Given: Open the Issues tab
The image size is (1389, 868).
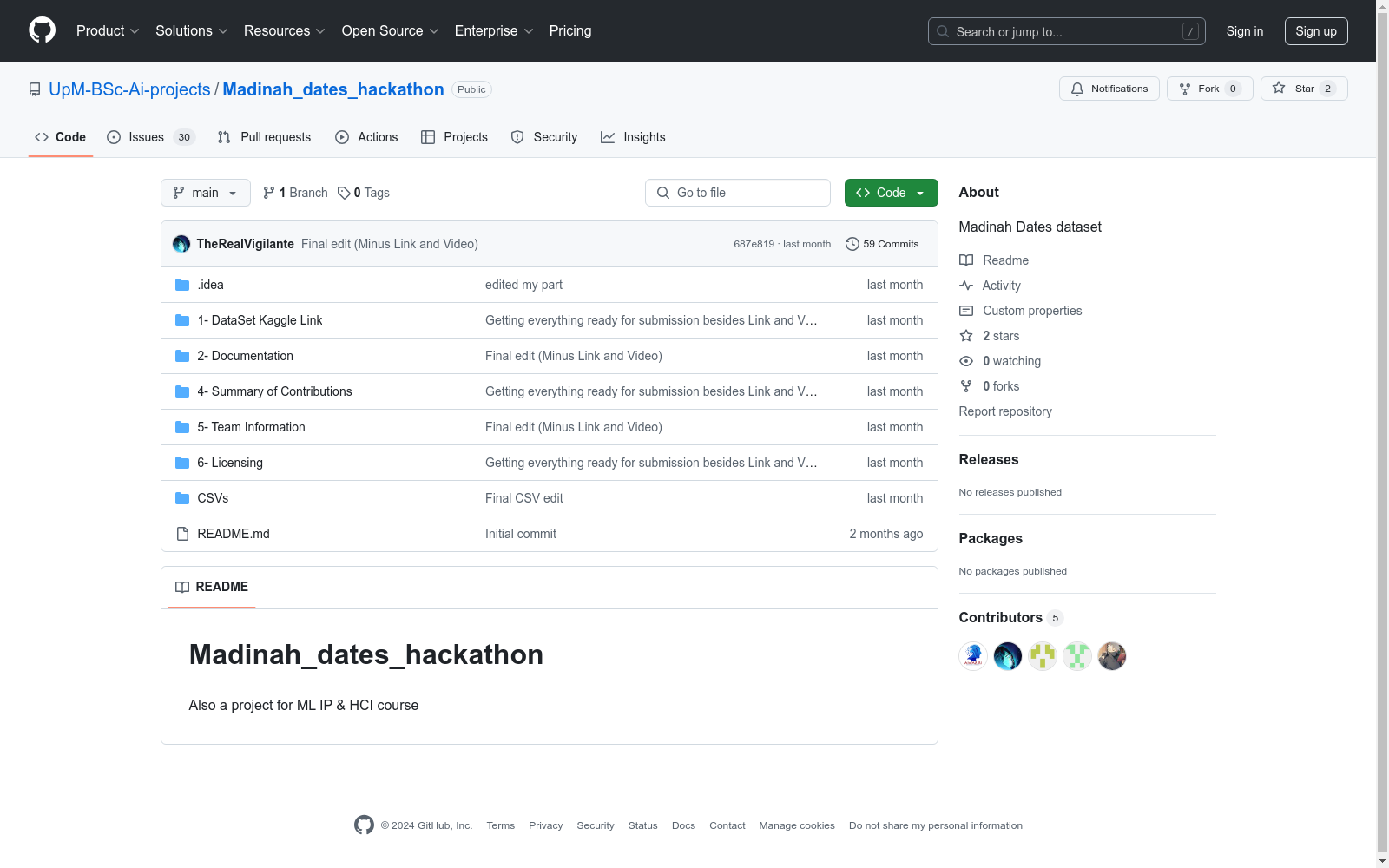Looking at the screenshot, I should click(x=151, y=137).
